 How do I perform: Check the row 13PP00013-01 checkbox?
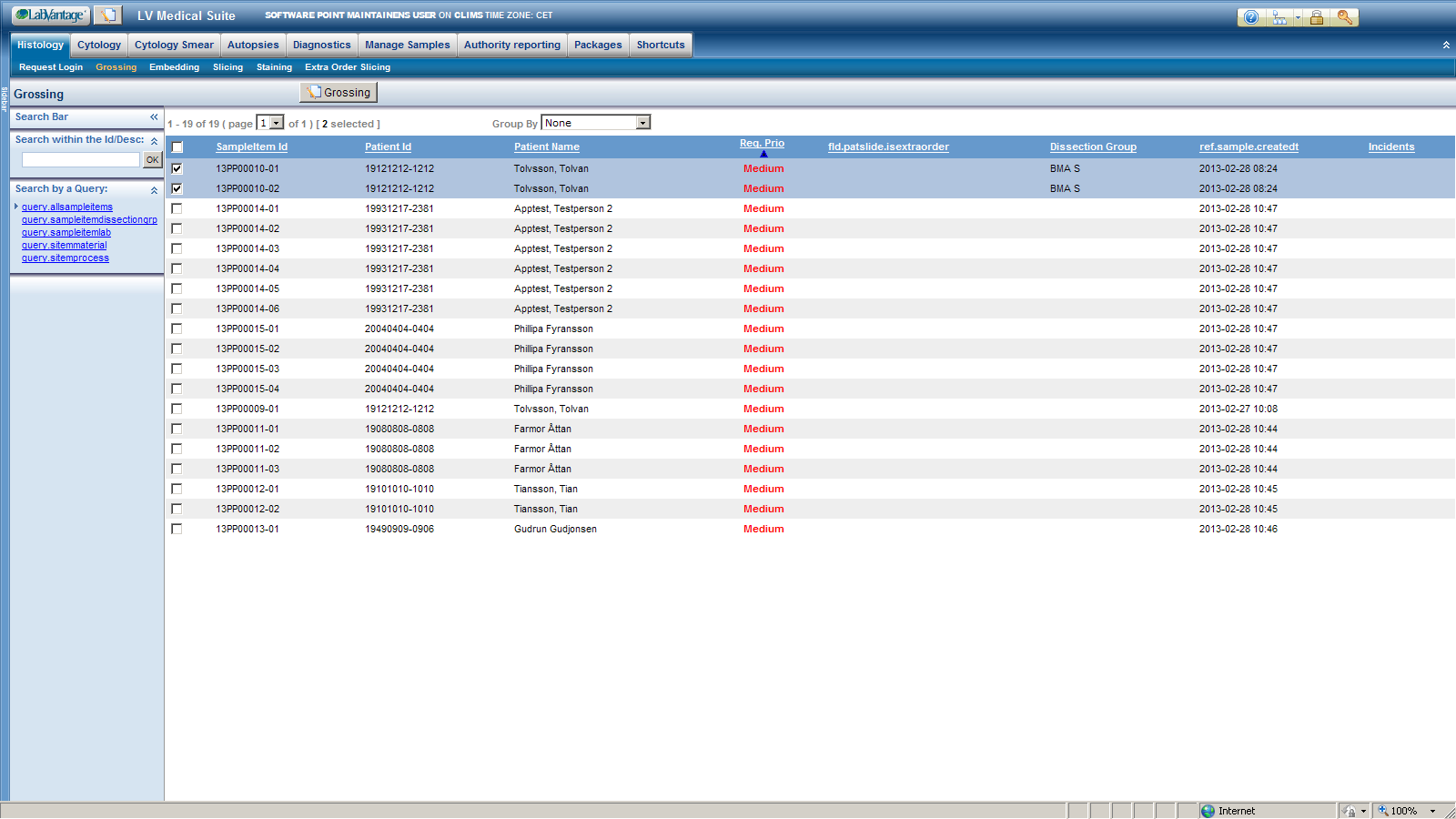pyautogui.click(x=177, y=529)
